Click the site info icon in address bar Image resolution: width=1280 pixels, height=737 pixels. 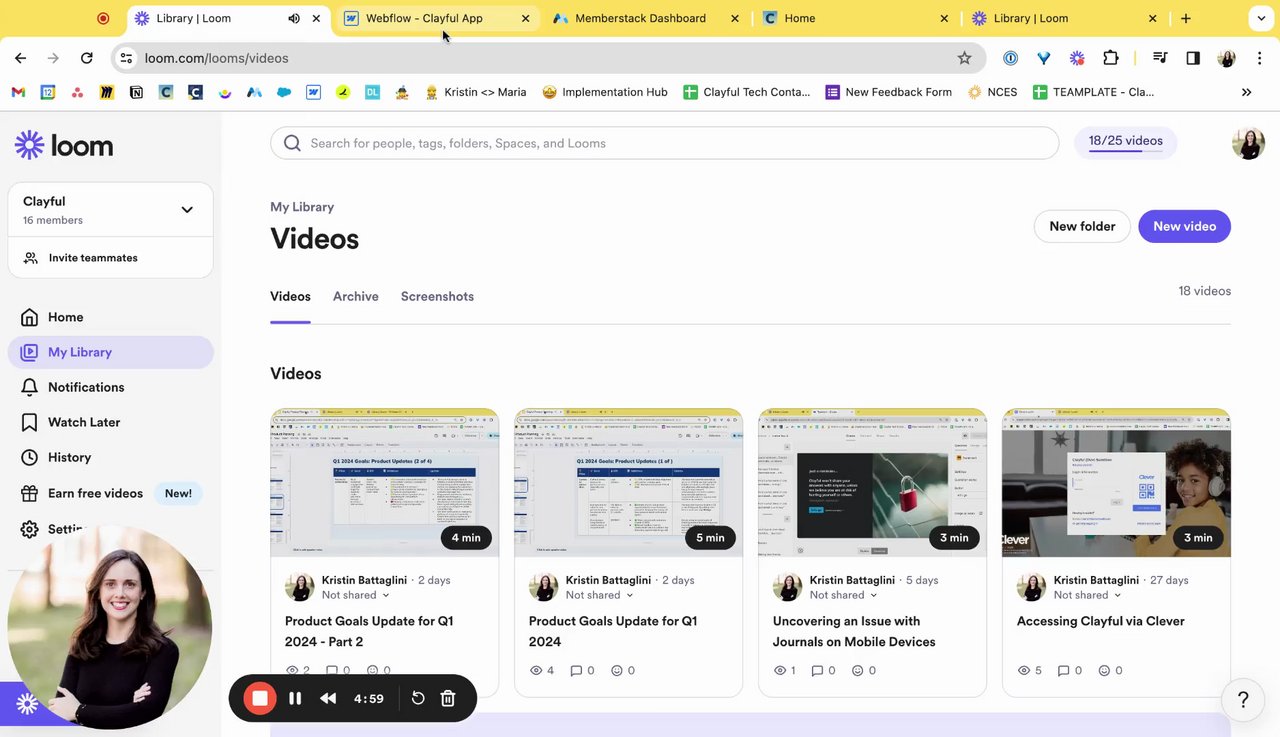pyautogui.click(x=126, y=58)
